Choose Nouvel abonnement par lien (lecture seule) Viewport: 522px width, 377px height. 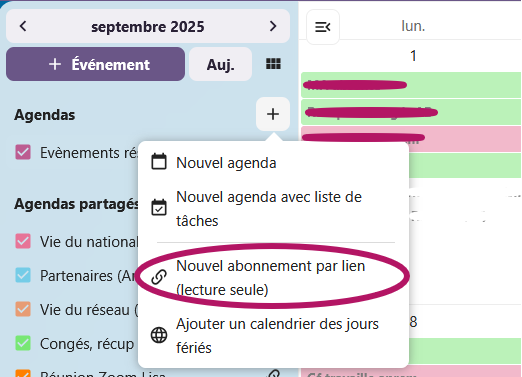273,278
